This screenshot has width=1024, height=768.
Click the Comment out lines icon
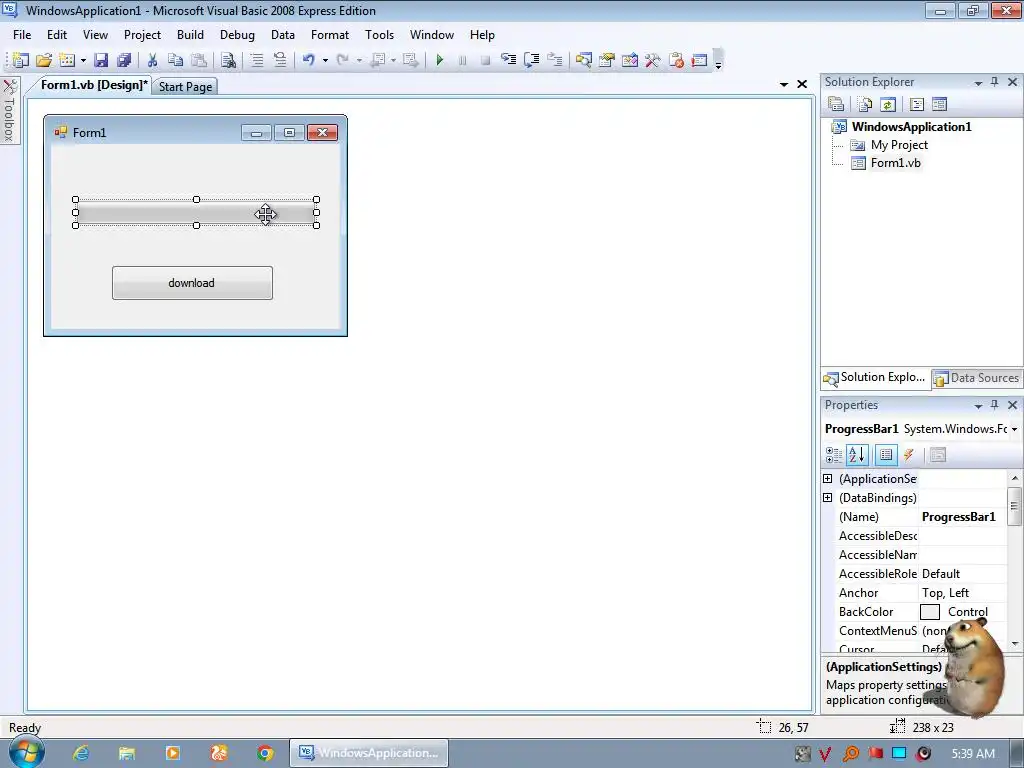[x=257, y=60]
